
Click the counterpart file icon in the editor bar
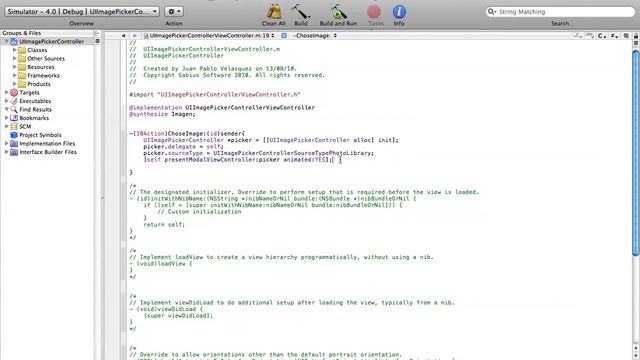point(626,36)
